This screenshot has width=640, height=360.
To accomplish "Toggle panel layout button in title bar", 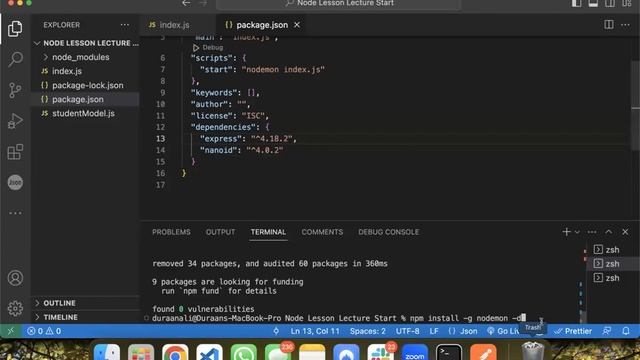I will coord(593,3).
